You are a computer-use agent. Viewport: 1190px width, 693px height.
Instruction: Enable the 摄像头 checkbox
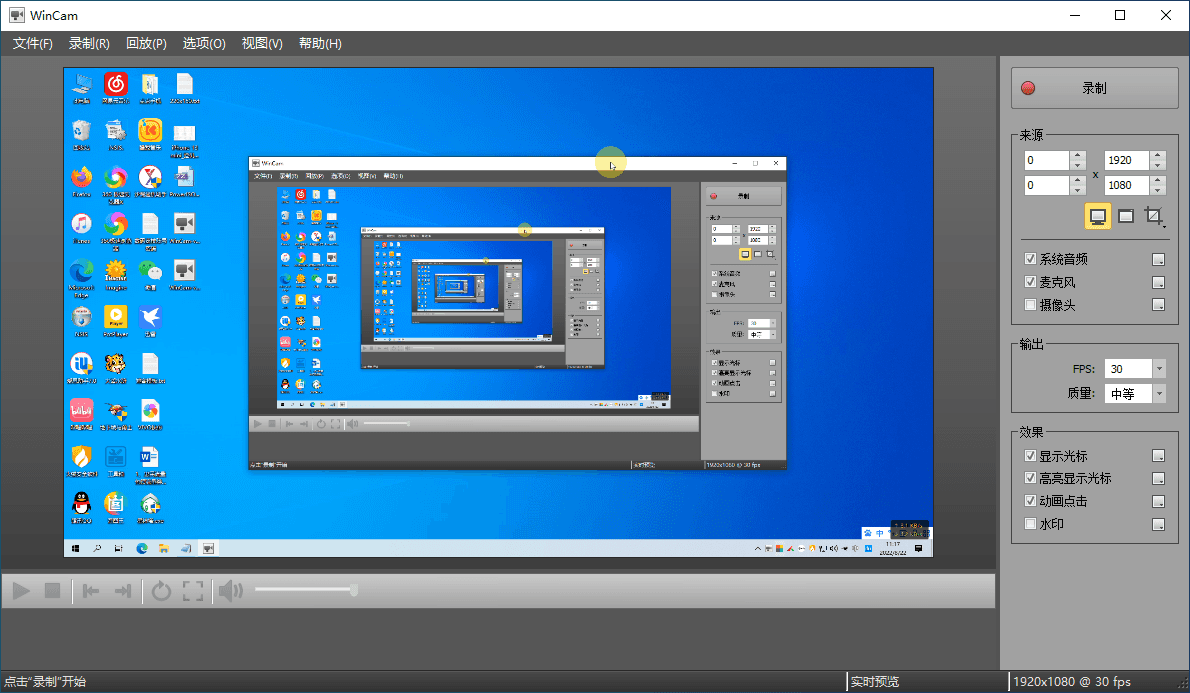pyautogui.click(x=1031, y=305)
